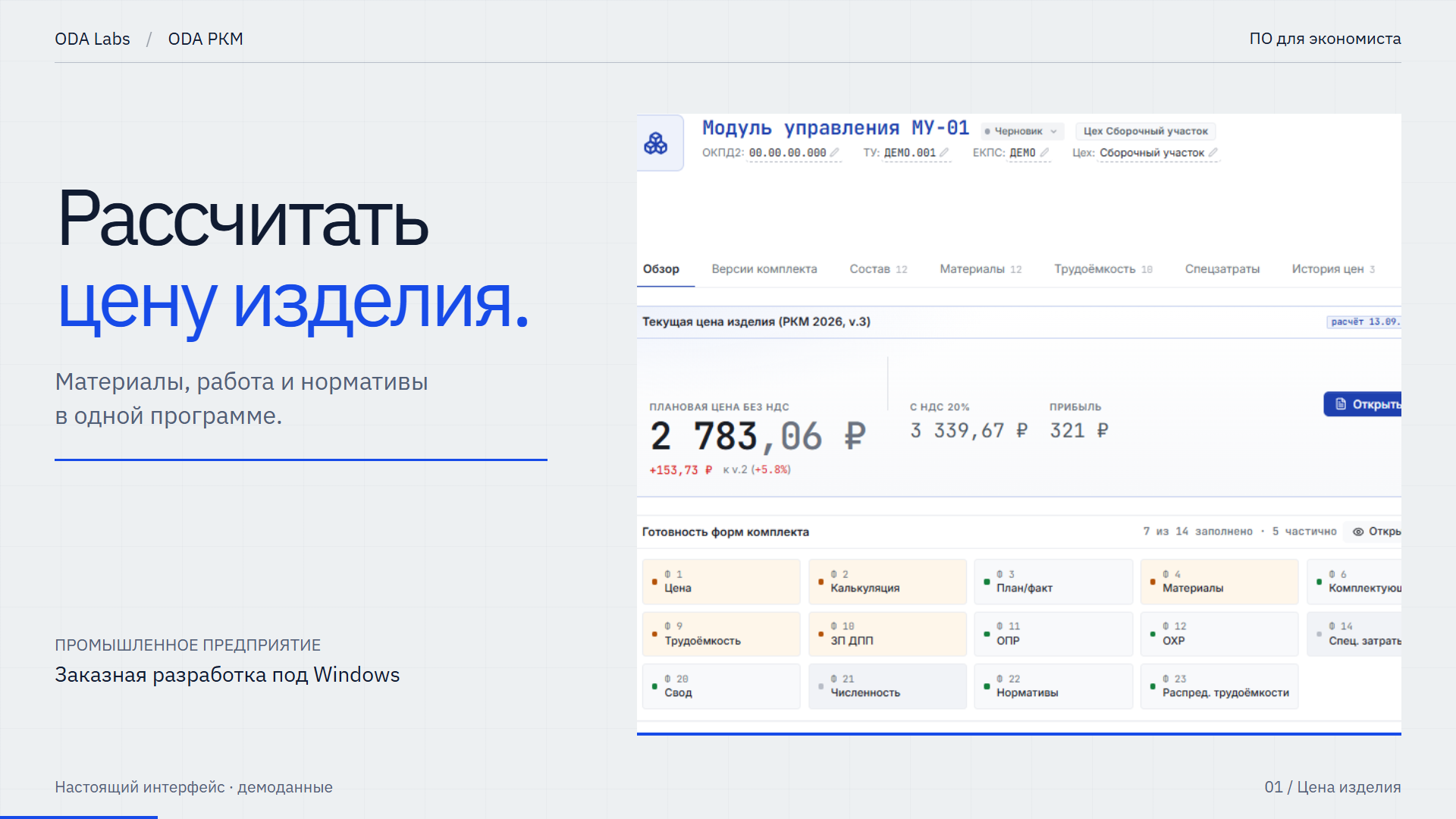
Task: Click the Цех Сборочный участок tag
Action: click(x=1145, y=131)
